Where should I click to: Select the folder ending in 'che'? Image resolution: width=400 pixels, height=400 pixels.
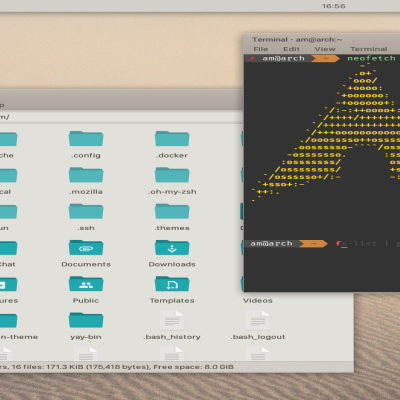coord(8,139)
